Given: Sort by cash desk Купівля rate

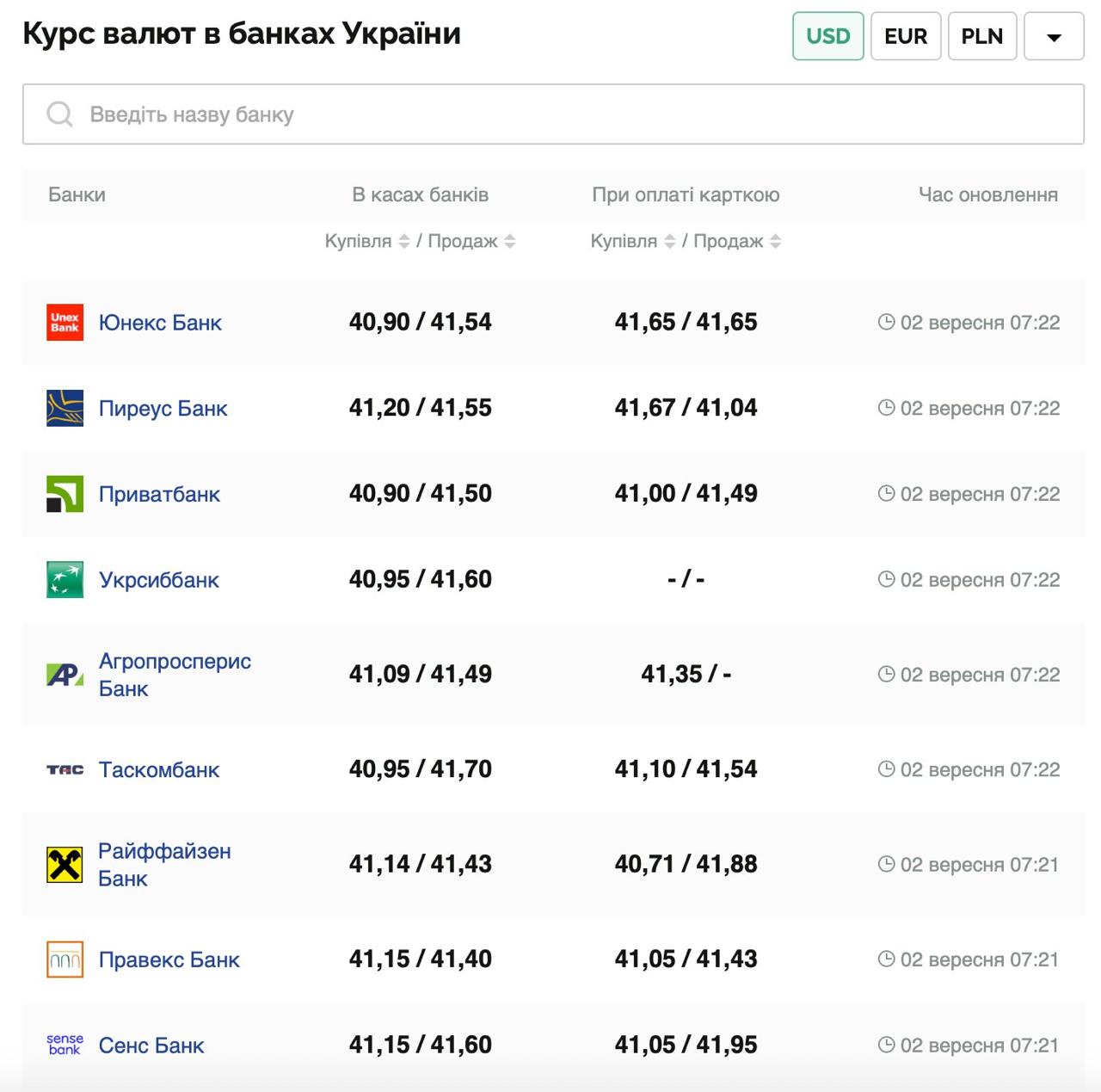Looking at the screenshot, I should point(403,242).
